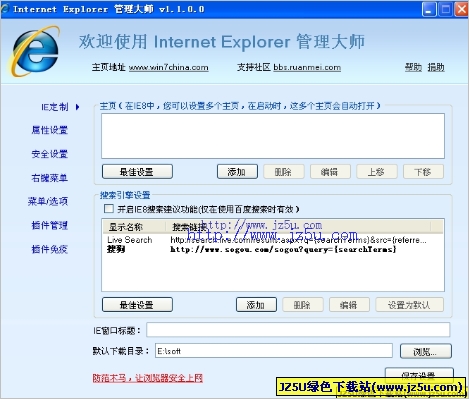Open the 防范木马 red link
Screen dimensions: 469x399
coord(148,378)
